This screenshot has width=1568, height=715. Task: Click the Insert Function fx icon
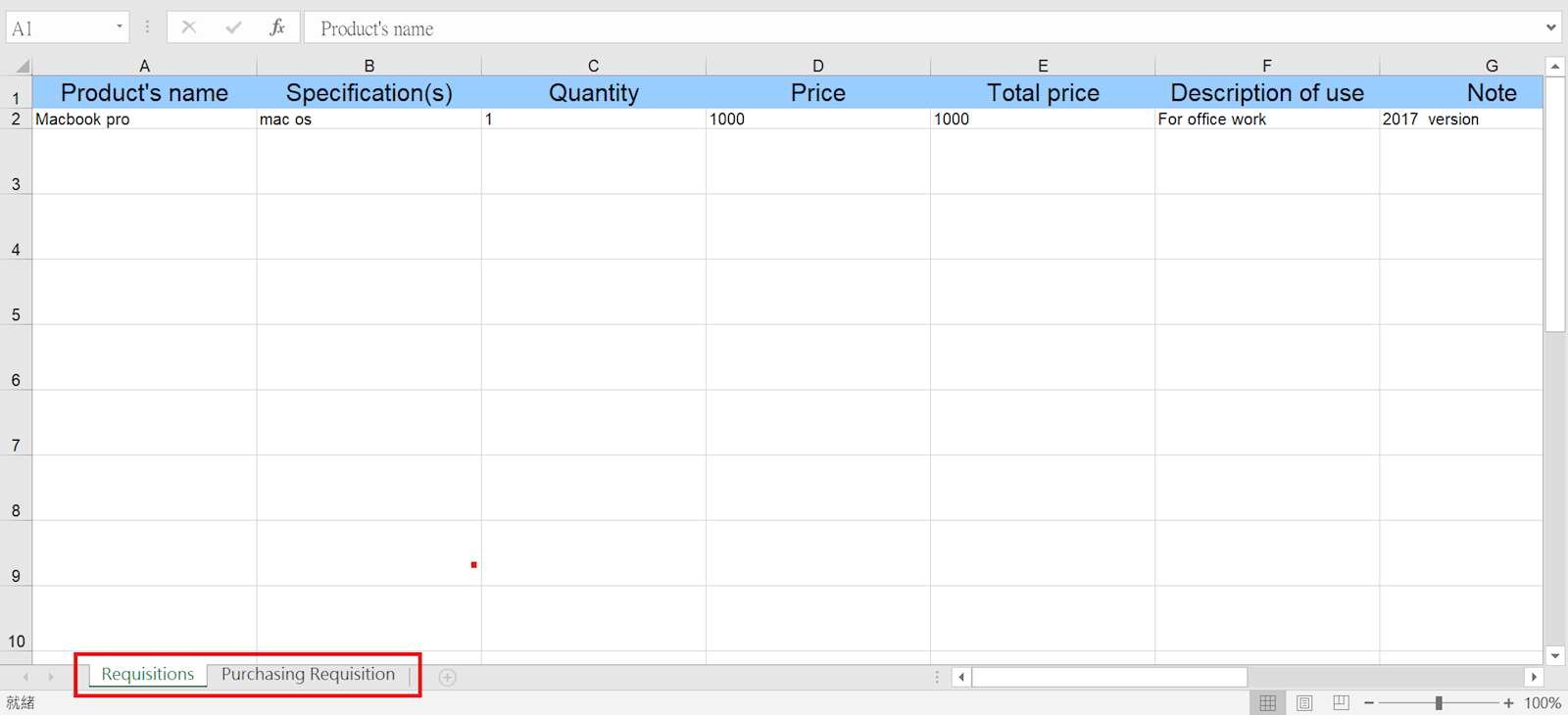click(277, 27)
